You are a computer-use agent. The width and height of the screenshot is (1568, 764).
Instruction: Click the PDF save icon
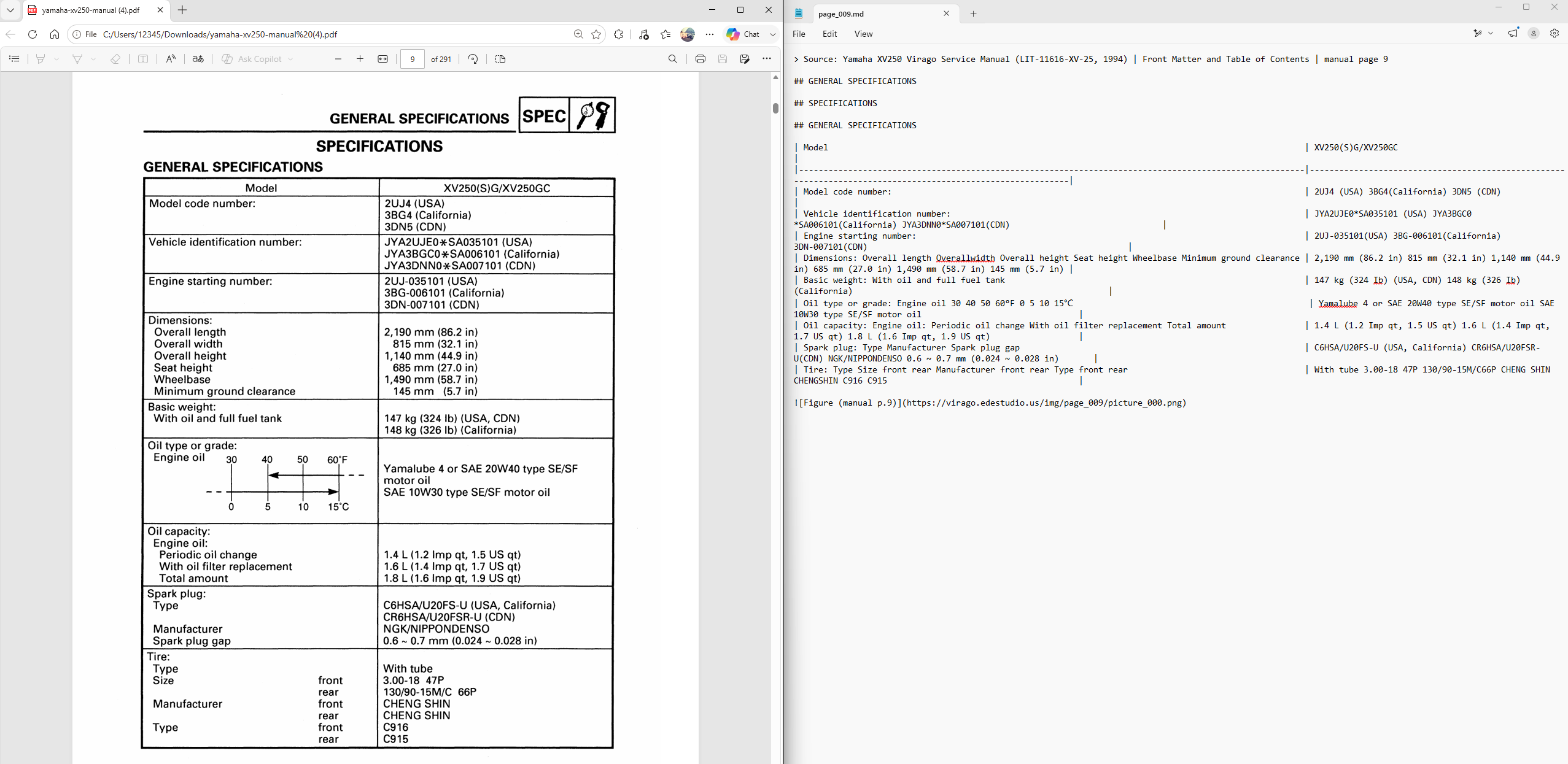click(723, 59)
